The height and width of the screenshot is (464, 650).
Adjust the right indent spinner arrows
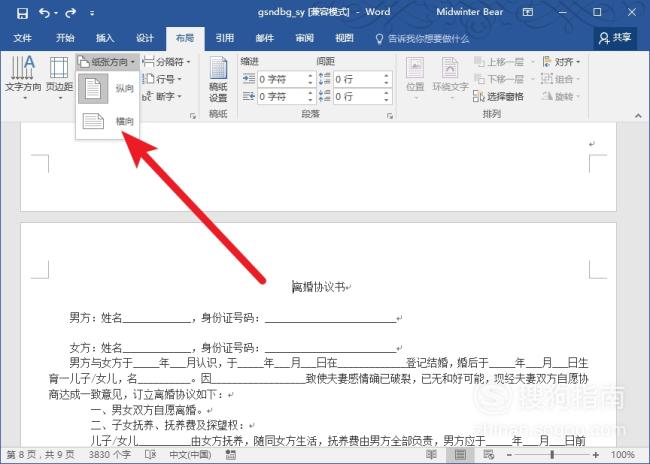(x=310, y=97)
